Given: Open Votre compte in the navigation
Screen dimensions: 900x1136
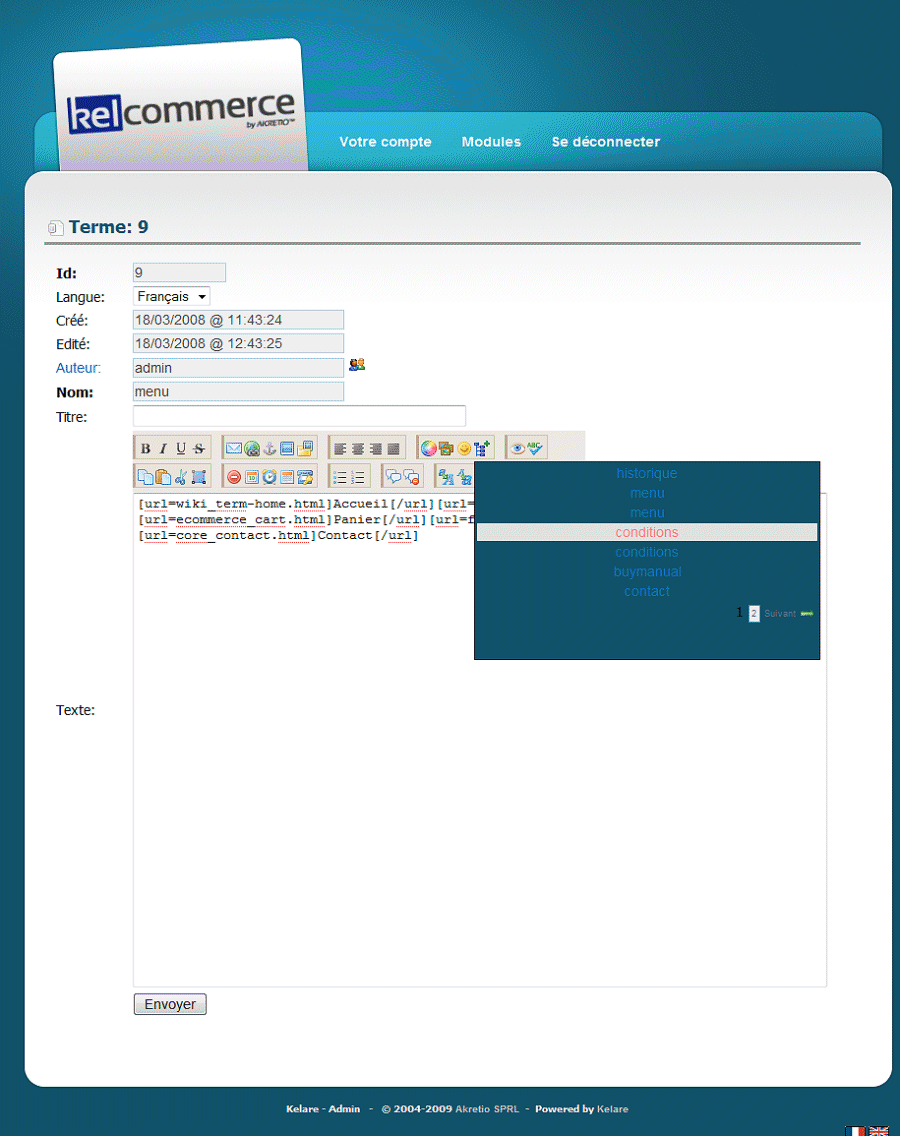Looking at the screenshot, I should [385, 142].
